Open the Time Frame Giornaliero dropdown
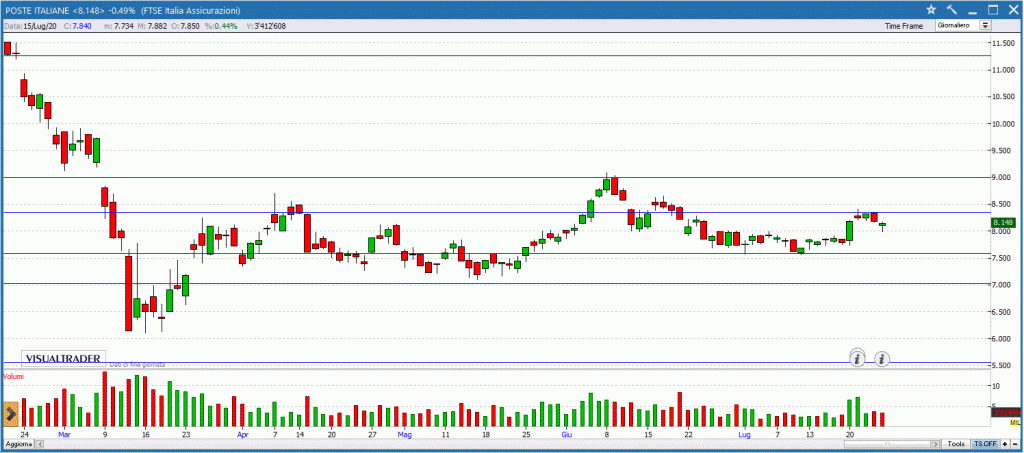Viewport: 1024px width, 453px height. click(x=963, y=25)
